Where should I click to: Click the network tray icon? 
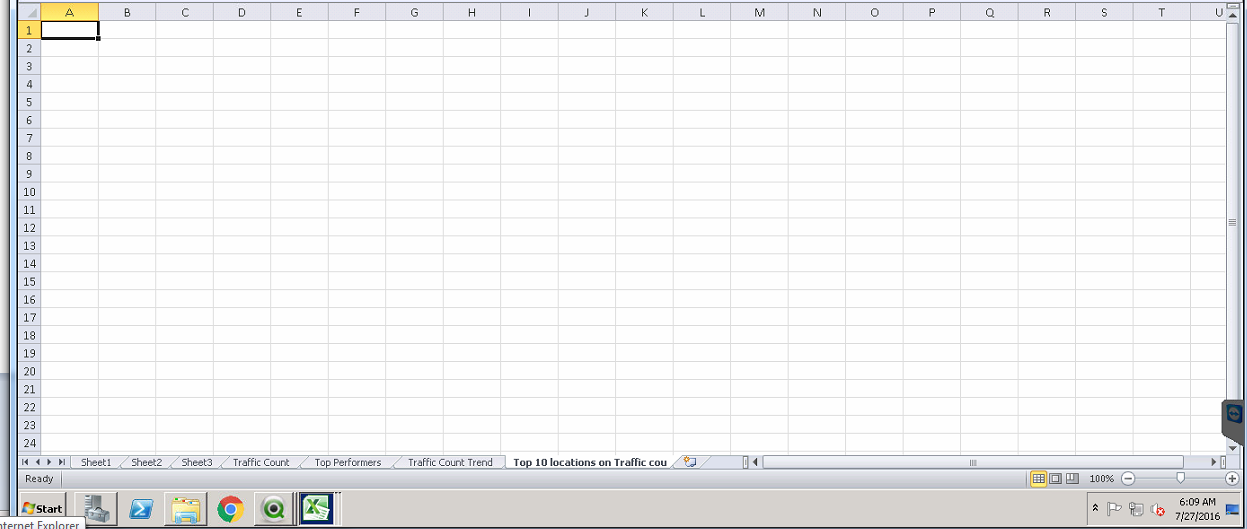pos(1136,509)
